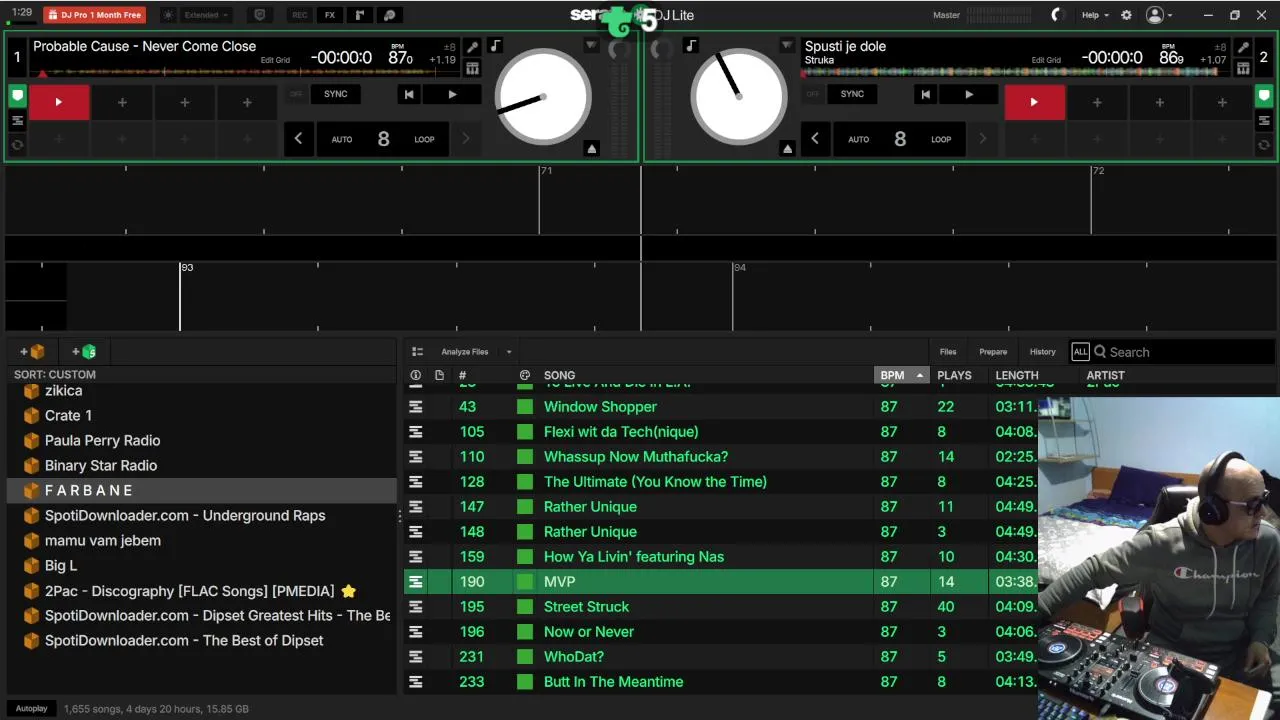Viewport: 1280px width, 720px height.
Task: Click deck 2 key lock note icon
Action: pyautogui.click(x=691, y=46)
